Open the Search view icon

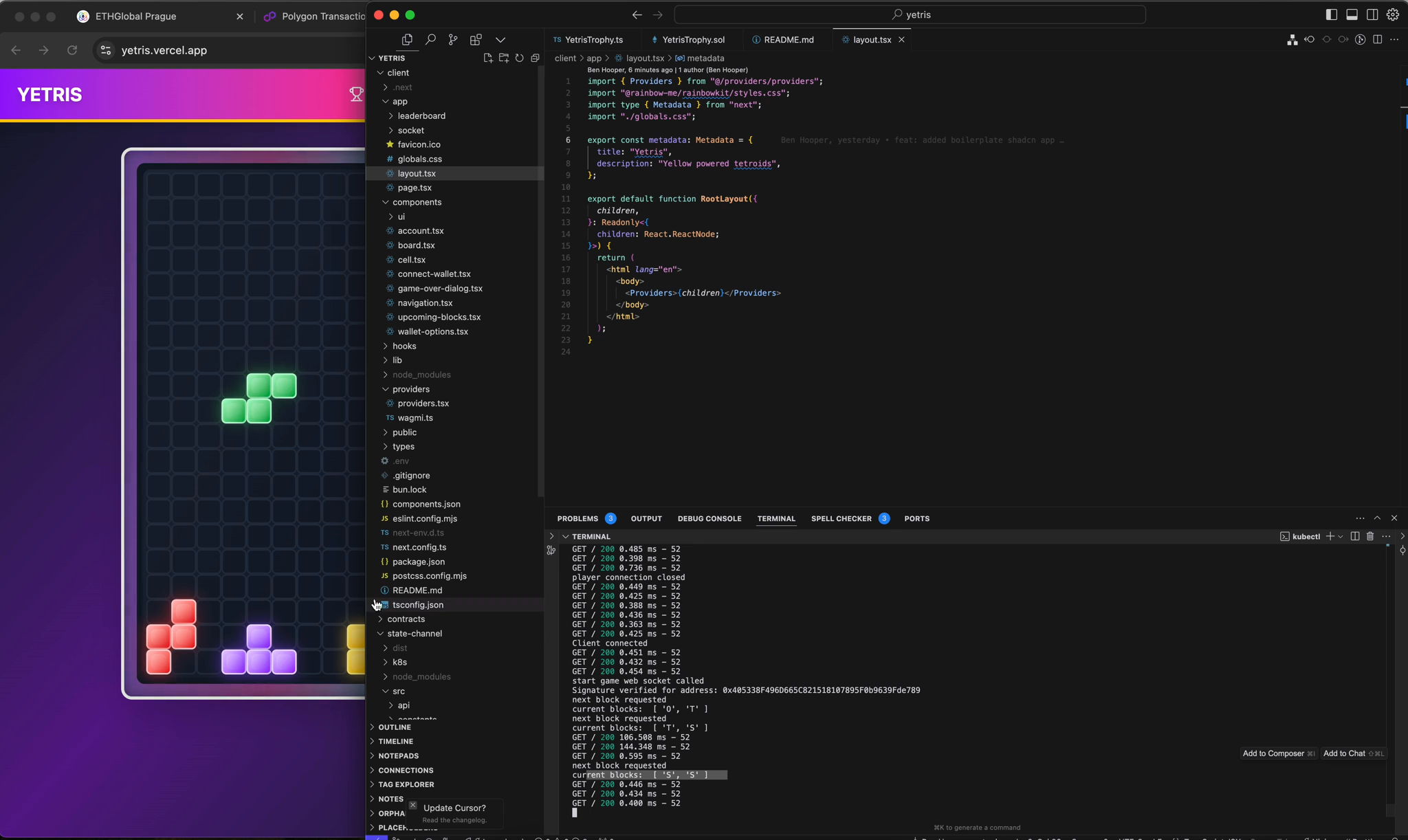tap(430, 40)
